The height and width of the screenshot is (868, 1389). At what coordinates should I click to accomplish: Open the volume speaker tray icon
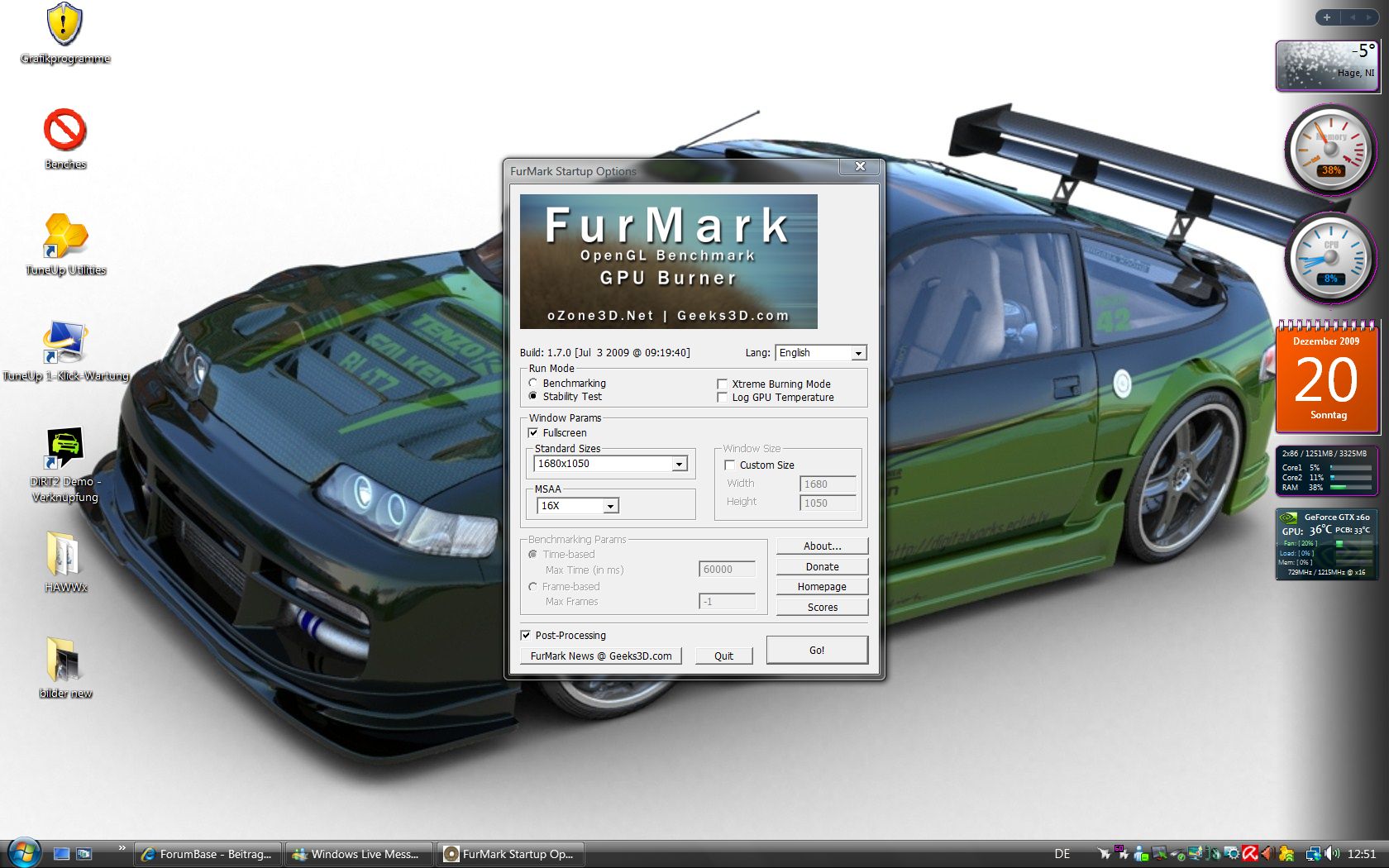coord(1331,853)
